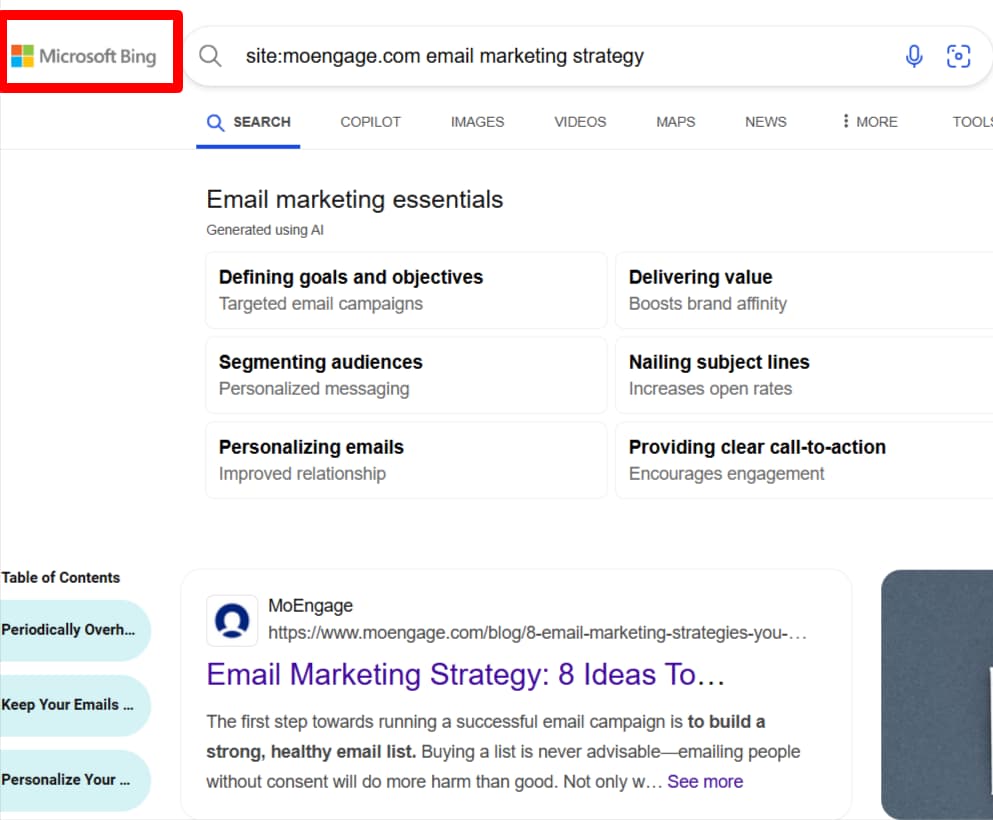
Task: Open visual search camera icon
Action: point(958,56)
